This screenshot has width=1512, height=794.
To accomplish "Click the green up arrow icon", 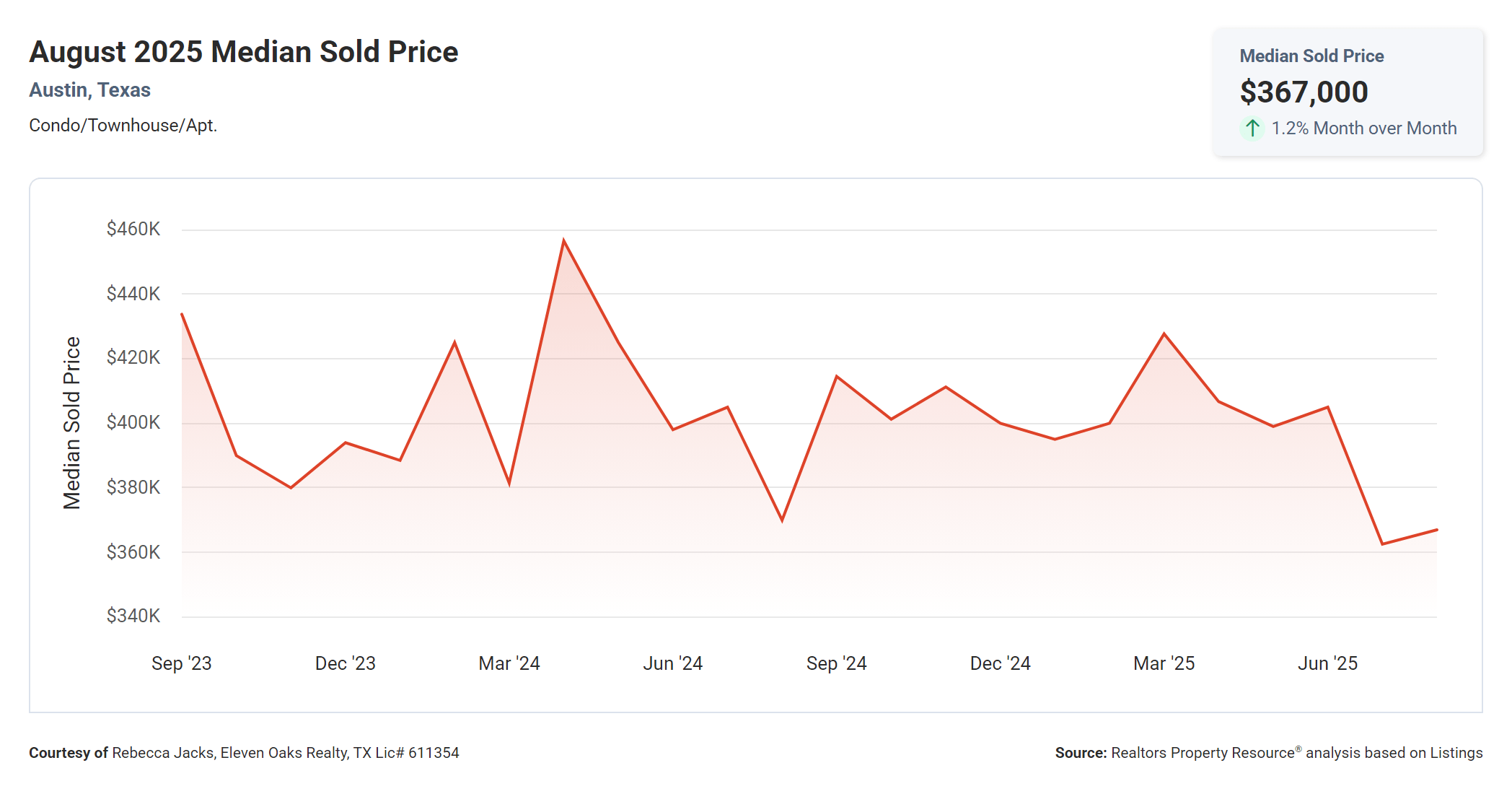I will coord(1252,128).
